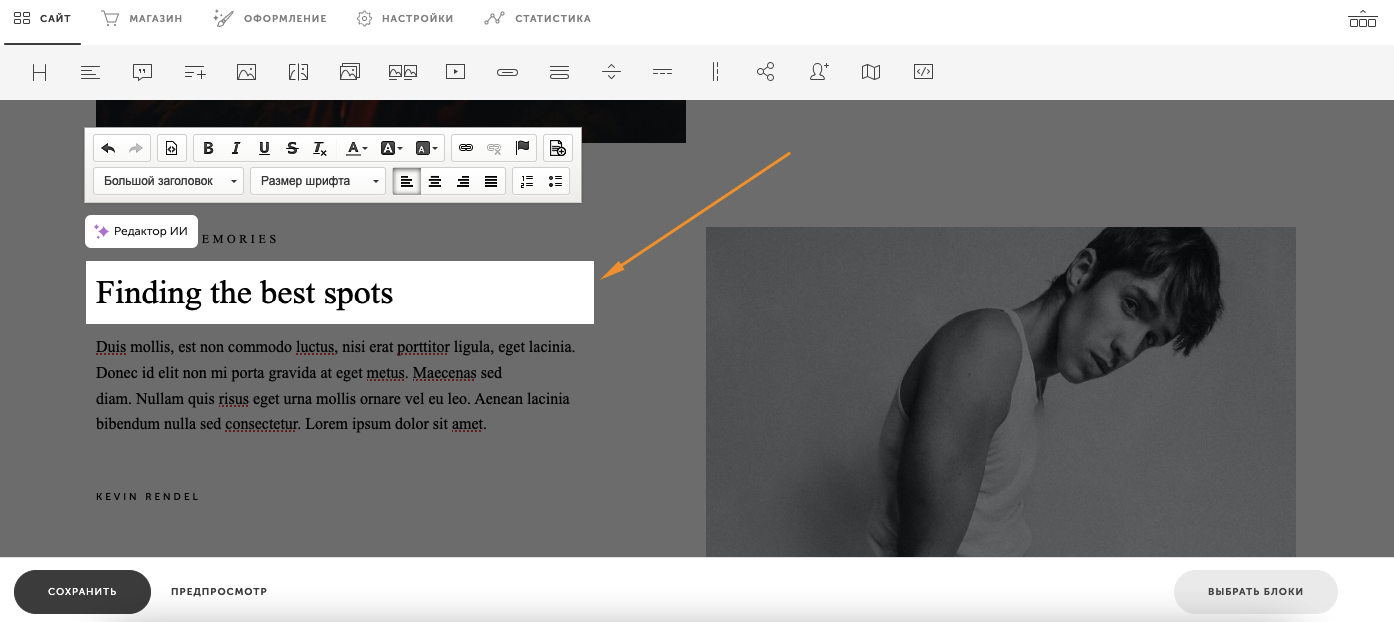
Task: Click the Выбрать блоки button
Action: point(1255,591)
